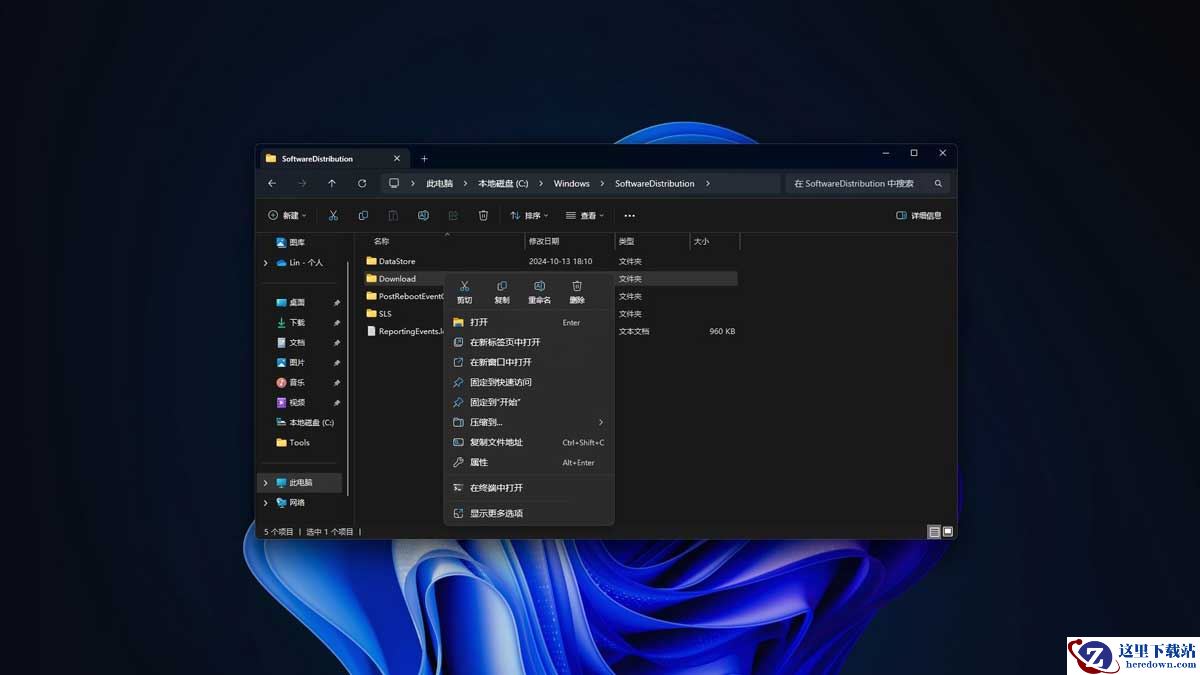Choose 删除 in the context menu
This screenshot has height=675, width=1200.
[x=577, y=292]
